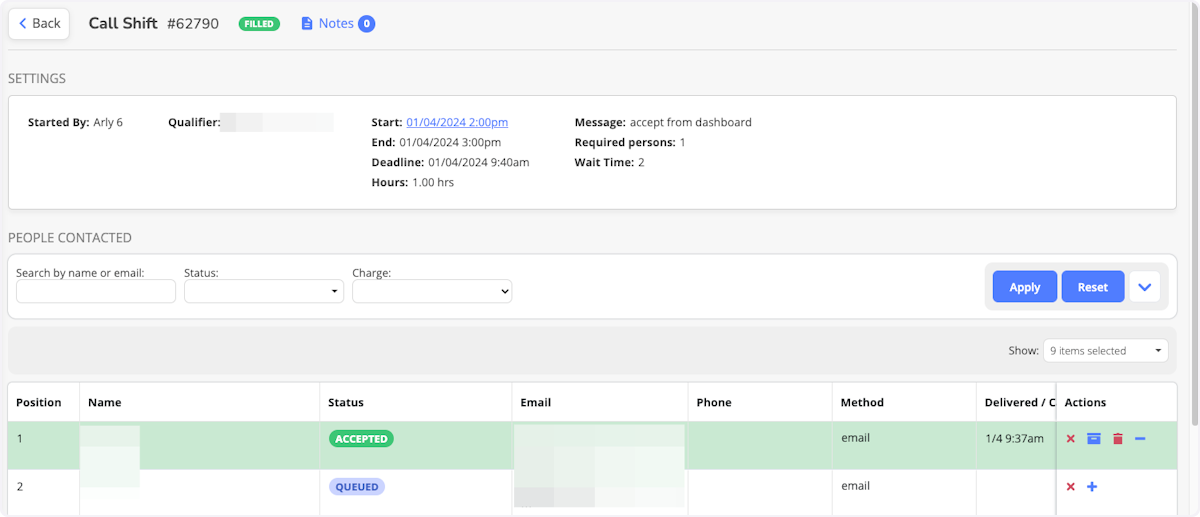Click the ACCEPTED status badge
This screenshot has height=517, width=1200.
click(361, 439)
